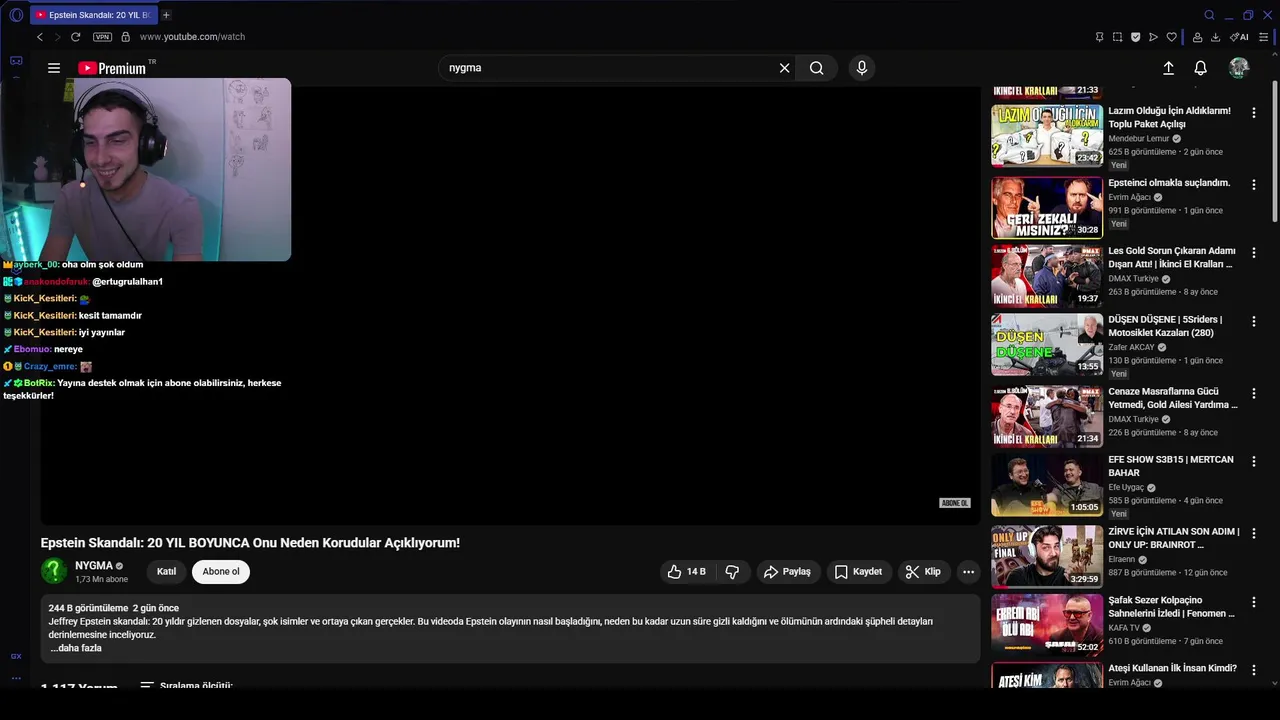Open the more actions ellipsis under video
This screenshot has height=720, width=1280.
coord(968,572)
